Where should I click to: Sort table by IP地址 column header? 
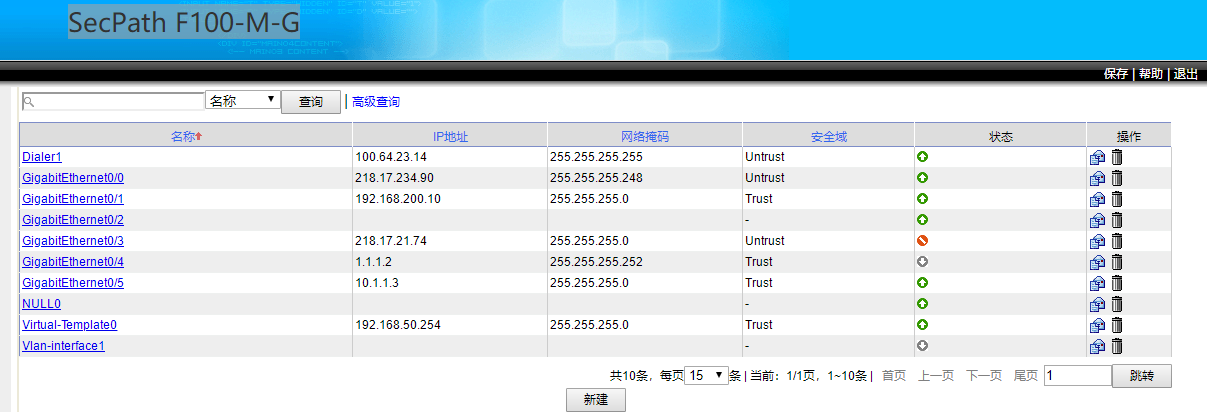coord(450,136)
